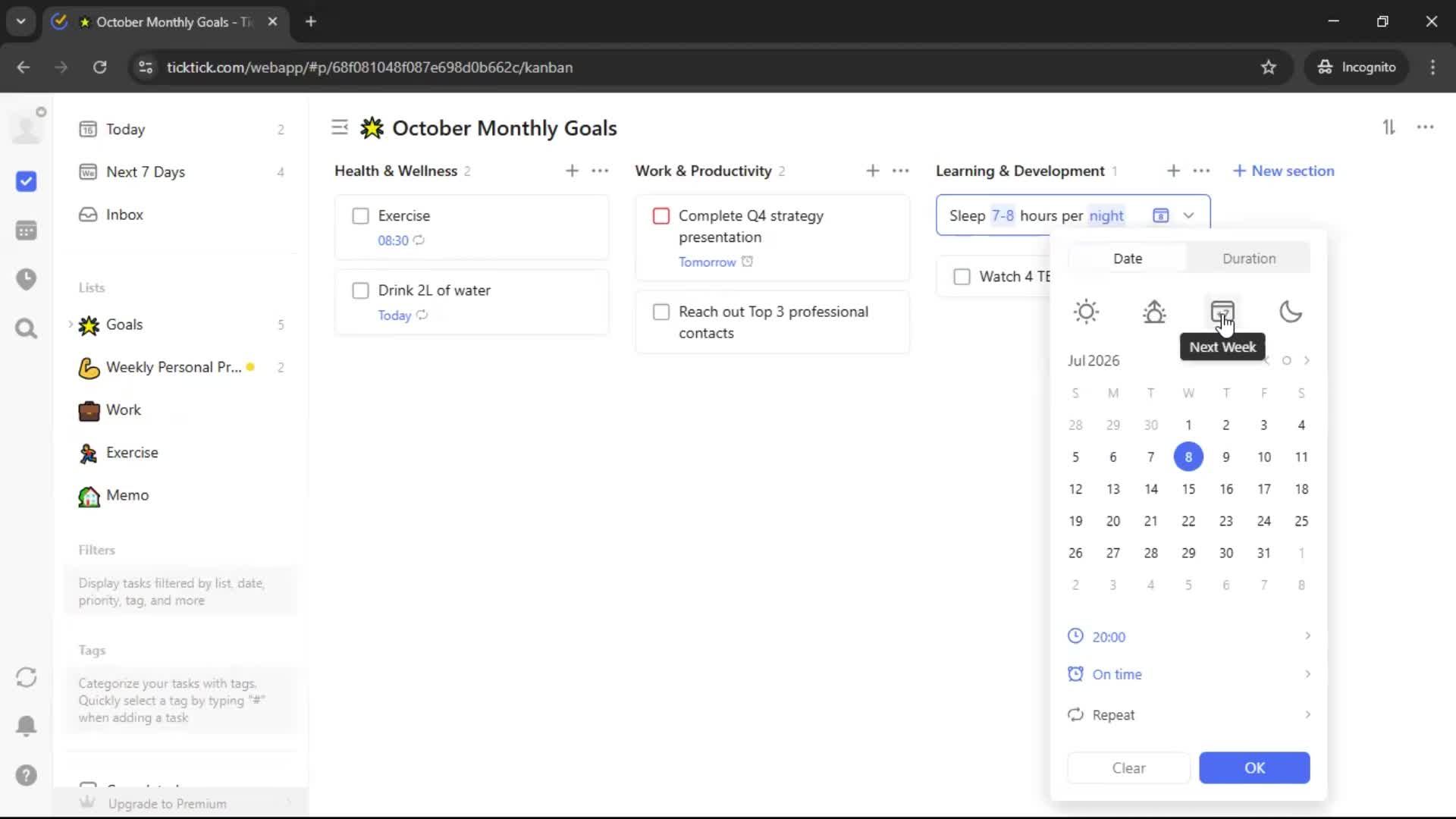This screenshot has width=1456, height=819.
Task: Pick July 15 in the calendar
Action: [1188, 489]
